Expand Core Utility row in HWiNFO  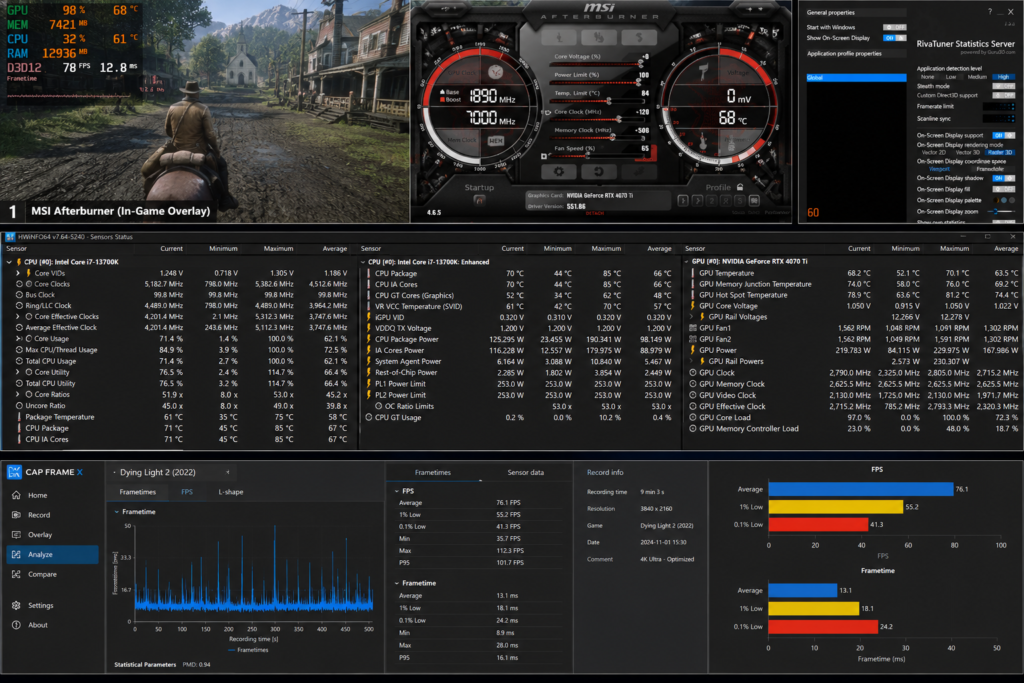point(18,372)
